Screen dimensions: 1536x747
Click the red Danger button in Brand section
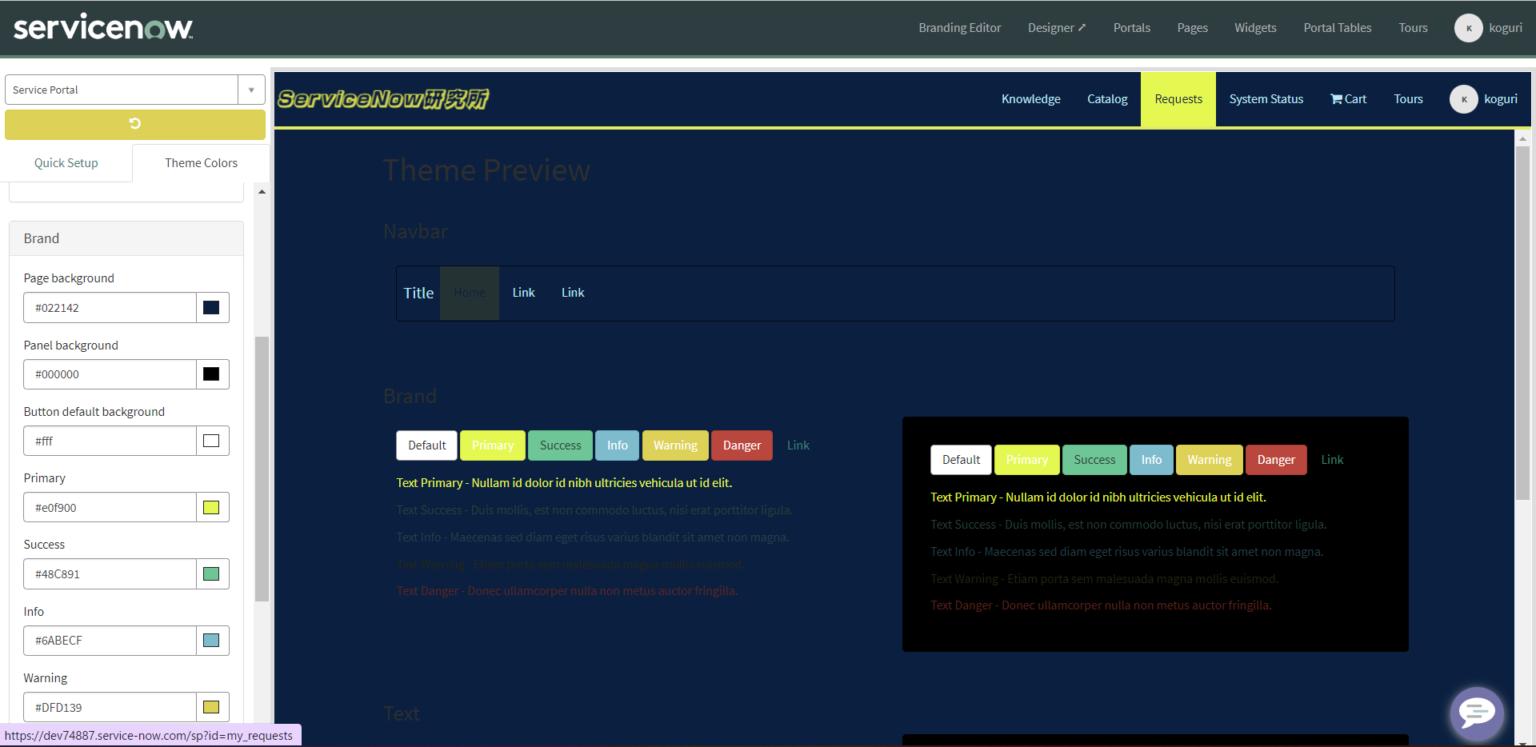pyautogui.click(x=741, y=445)
